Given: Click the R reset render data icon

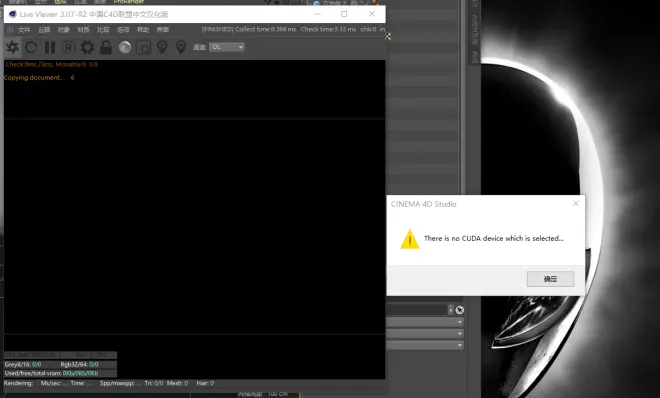Looking at the screenshot, I should pos(69,47).
